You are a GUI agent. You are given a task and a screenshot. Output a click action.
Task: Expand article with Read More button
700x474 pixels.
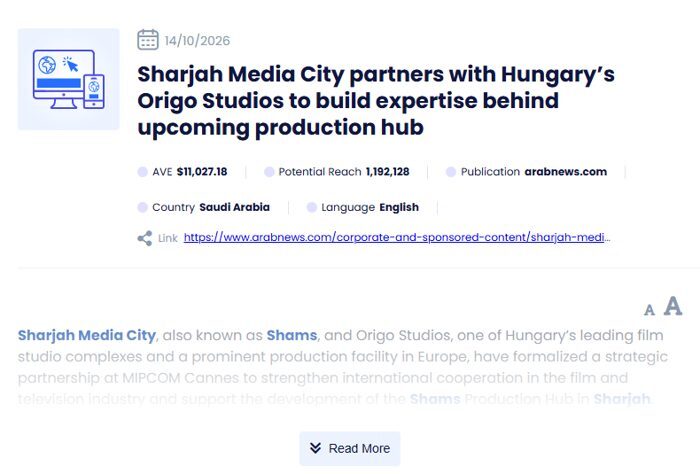(x=350, y=448)
